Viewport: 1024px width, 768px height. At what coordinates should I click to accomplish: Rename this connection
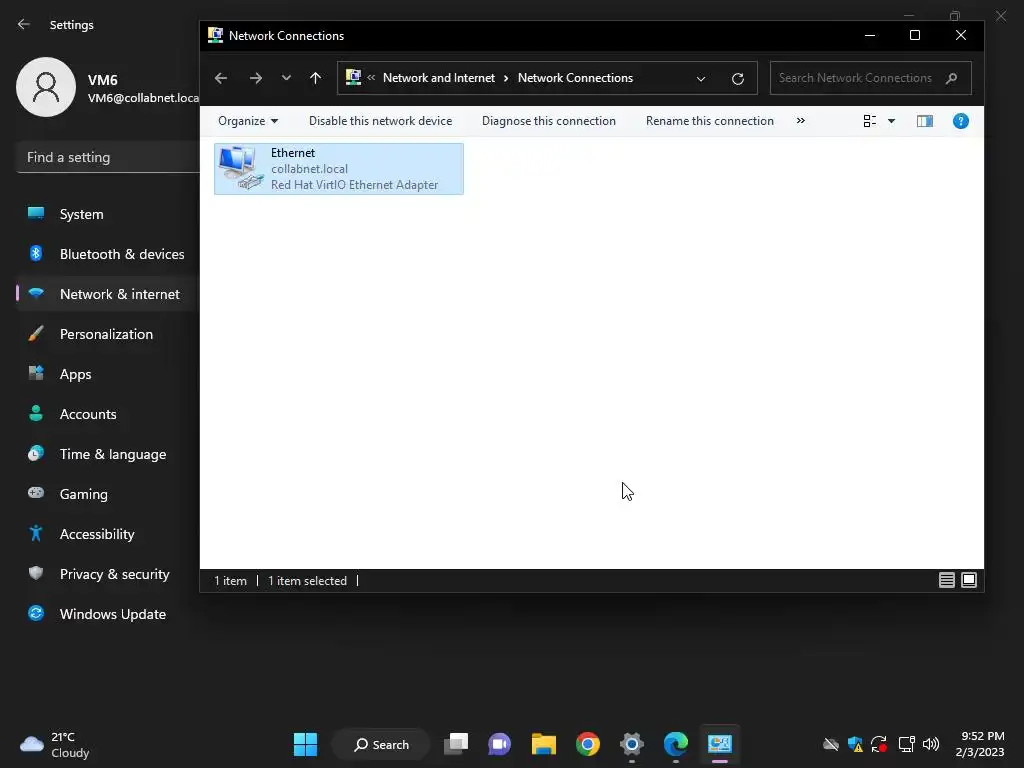click(x=709, y=121)
